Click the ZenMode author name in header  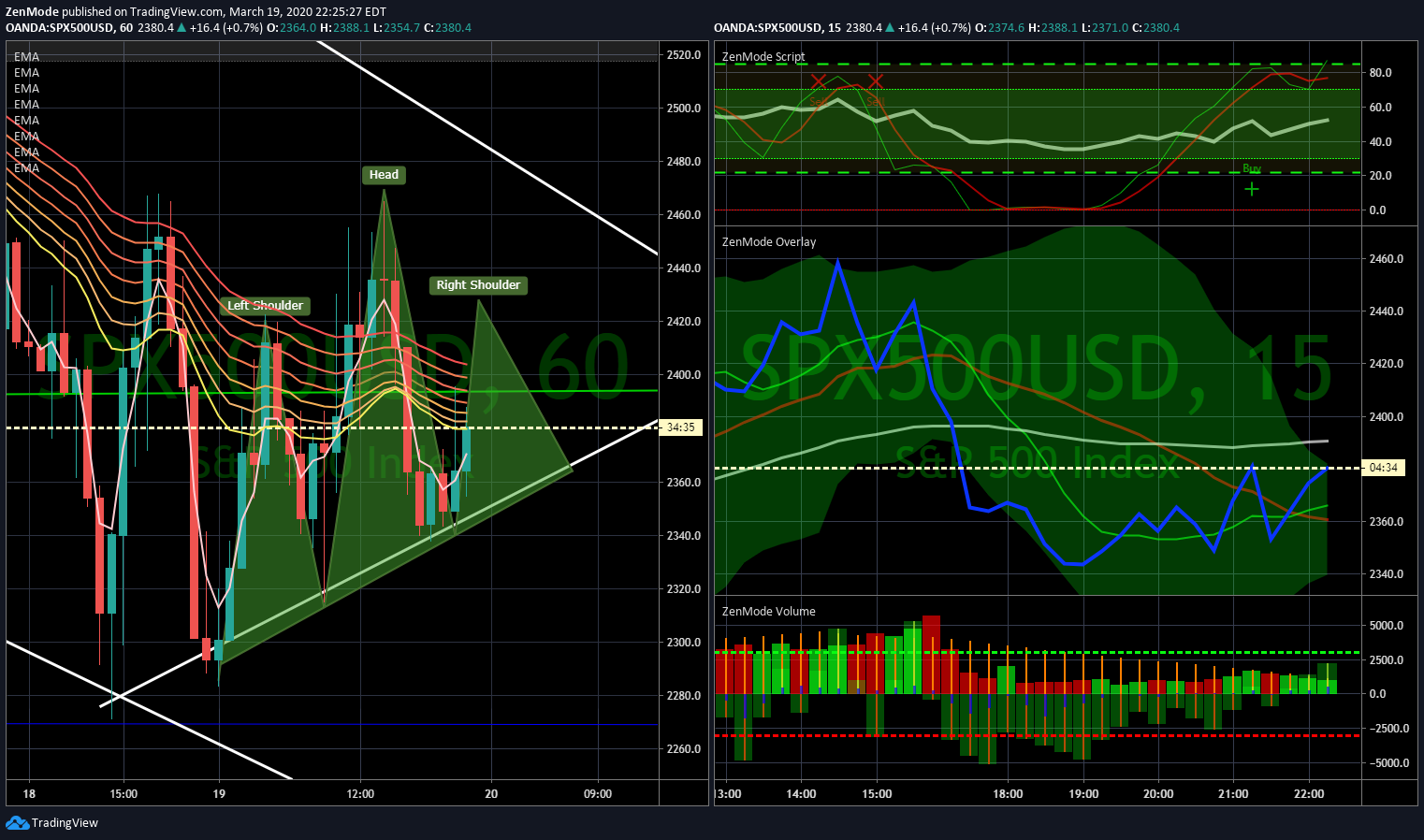pos(32,12)
